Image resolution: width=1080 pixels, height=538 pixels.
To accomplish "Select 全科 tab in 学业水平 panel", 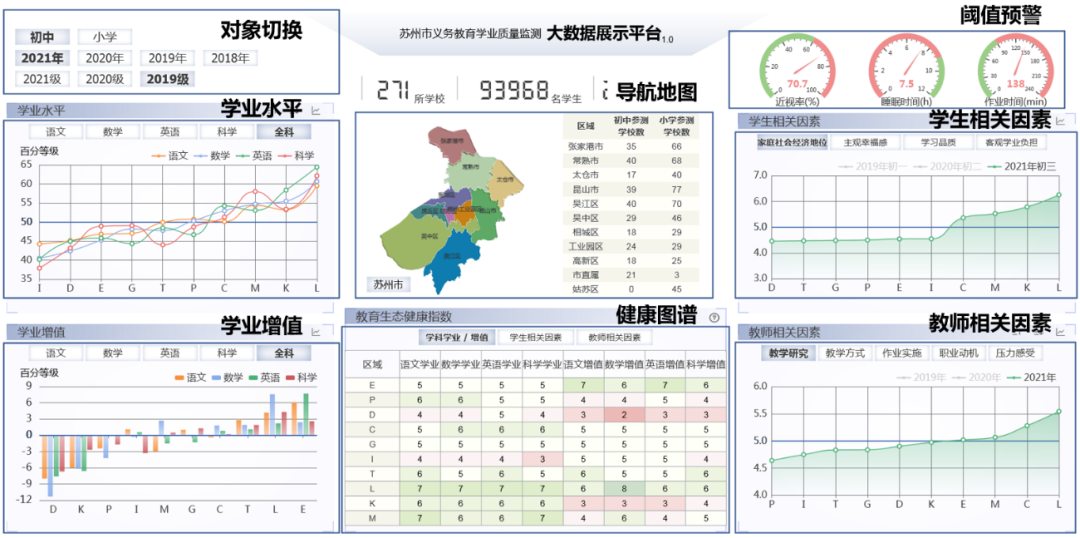I will pos(284,132).
